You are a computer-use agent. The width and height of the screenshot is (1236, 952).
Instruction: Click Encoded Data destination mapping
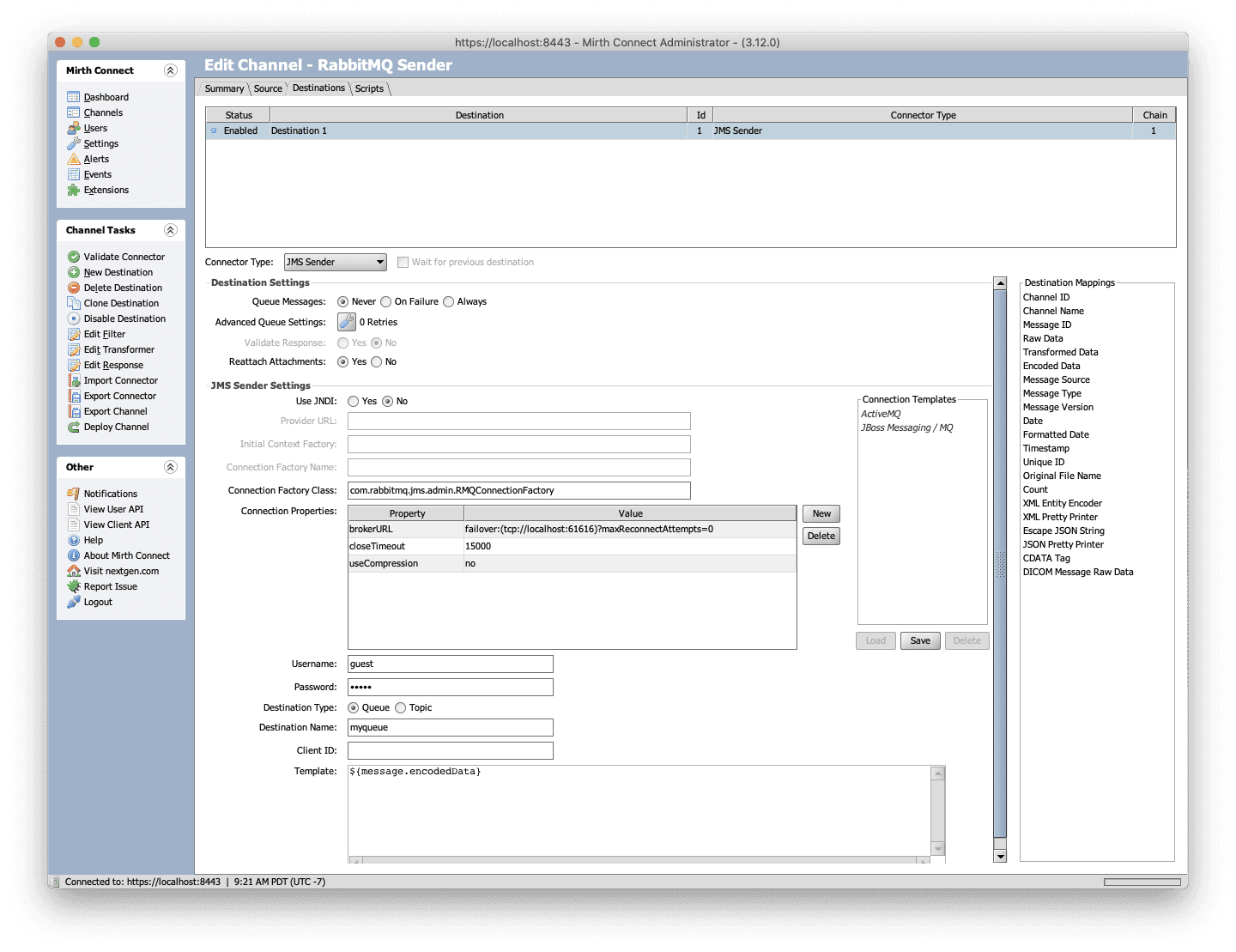click(1051, 366)
